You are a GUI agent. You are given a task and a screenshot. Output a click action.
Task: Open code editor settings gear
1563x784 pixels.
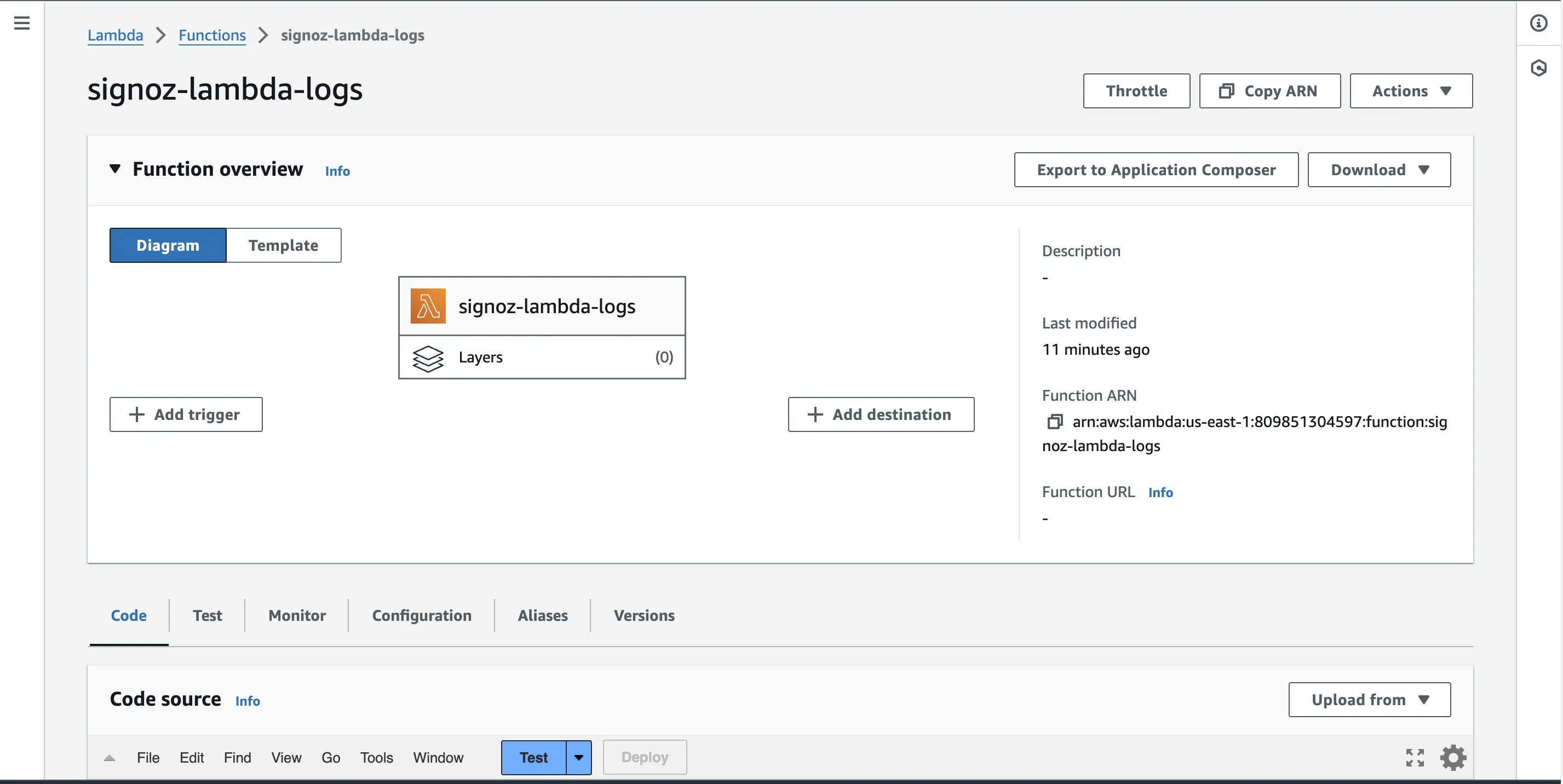pyautogui.click(x=1453, y=757)
